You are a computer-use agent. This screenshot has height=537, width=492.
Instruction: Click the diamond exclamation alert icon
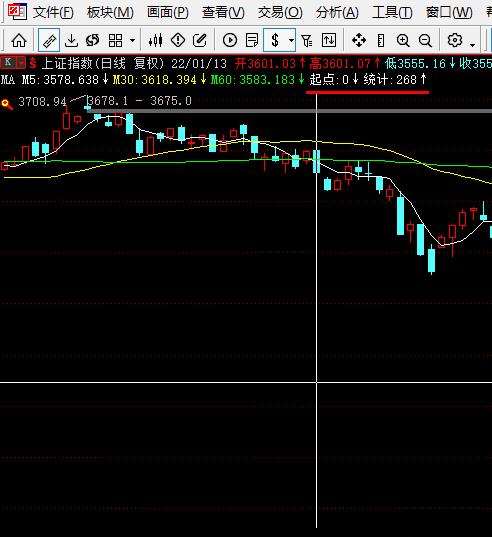(178, 40)
